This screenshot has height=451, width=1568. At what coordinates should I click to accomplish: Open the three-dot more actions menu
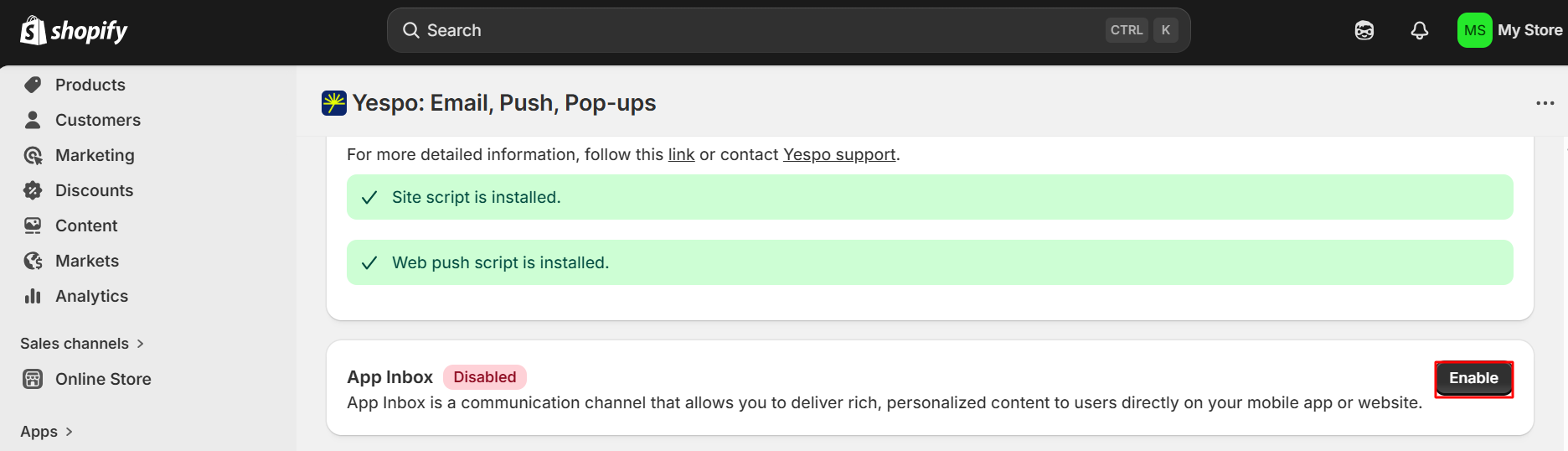pyautogui.click(x=1545, y=103)
